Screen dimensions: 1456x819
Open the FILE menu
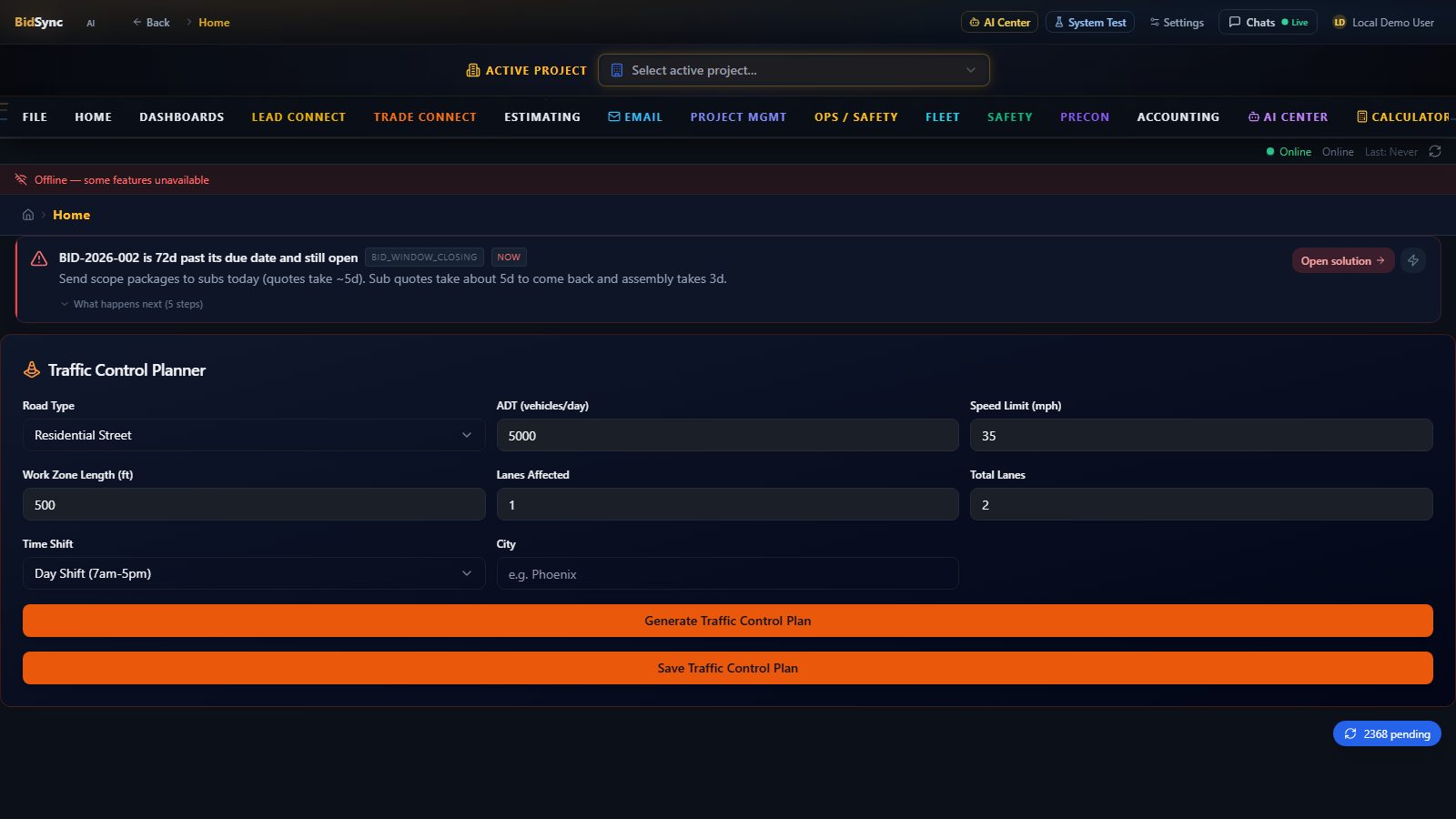click(35, 116)
